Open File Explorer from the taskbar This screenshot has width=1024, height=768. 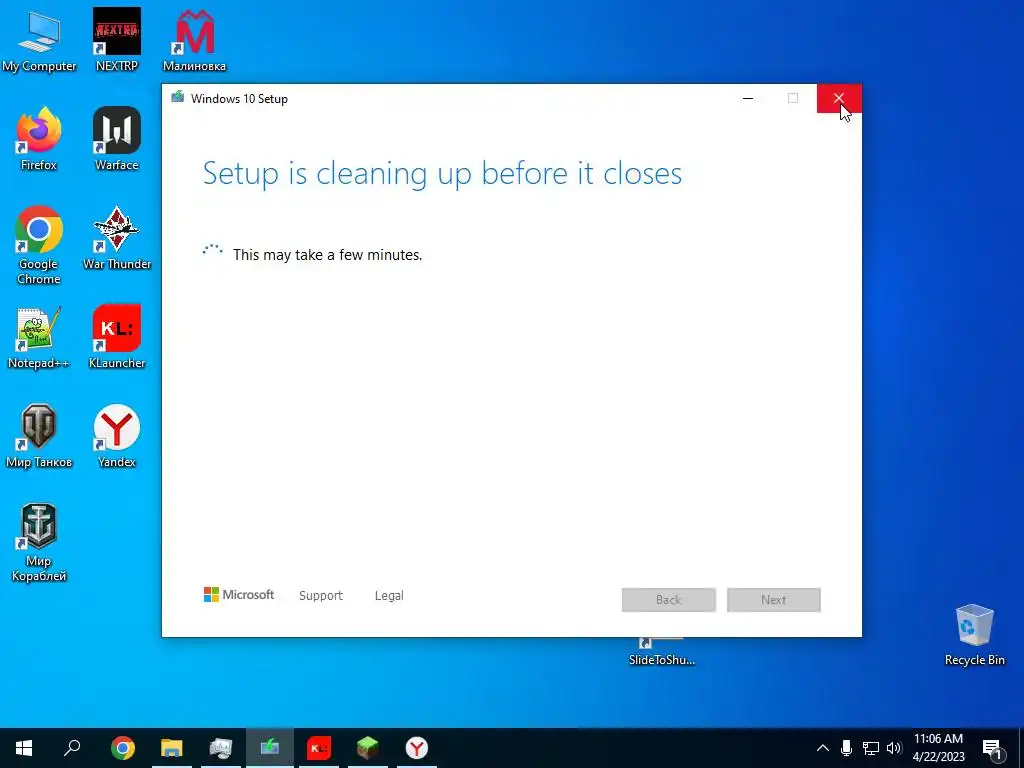[x=172, y=748]
